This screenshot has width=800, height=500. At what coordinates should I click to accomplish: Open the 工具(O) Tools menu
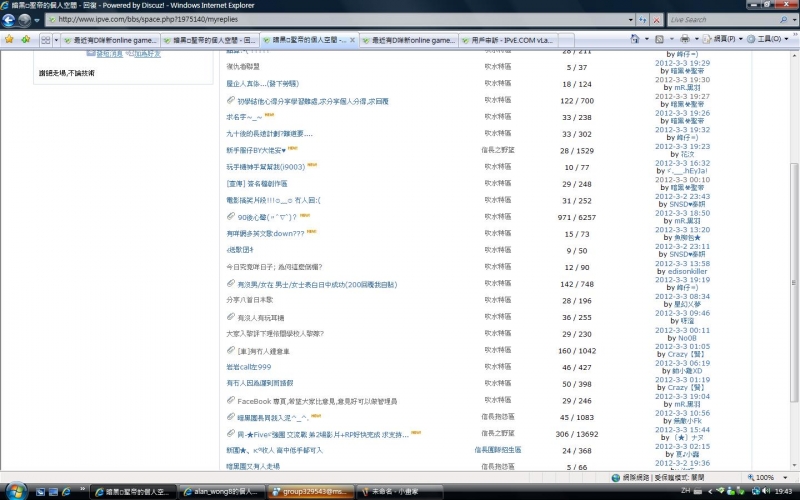[767, 39]
